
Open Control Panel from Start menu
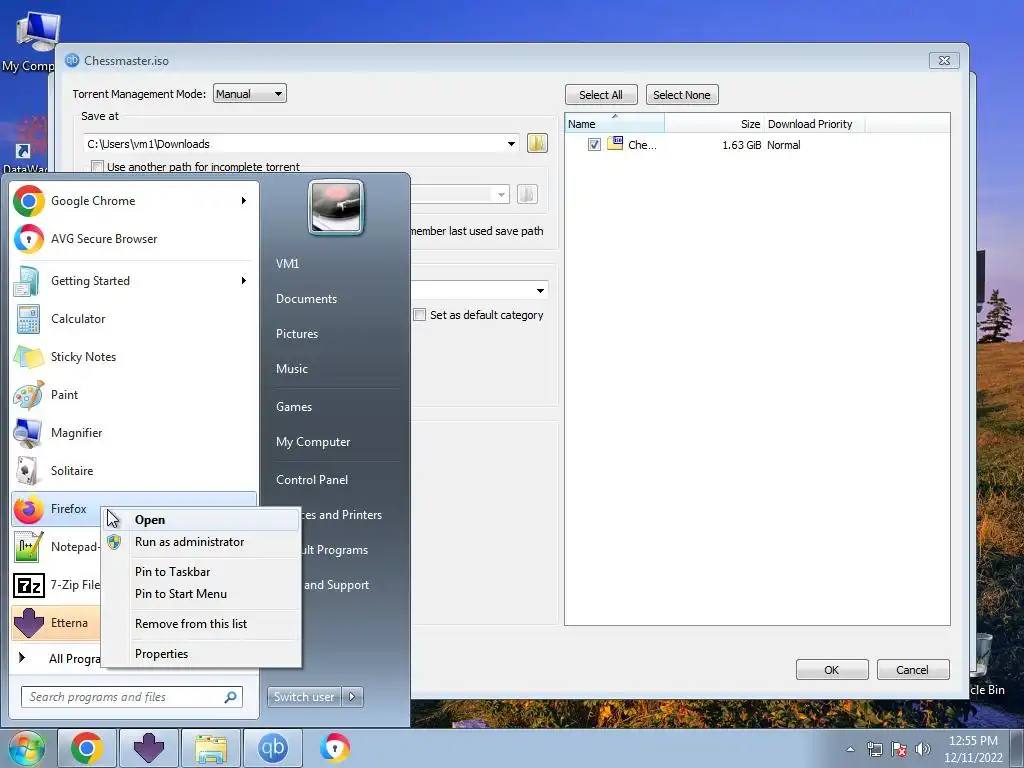(x=312, y=480)
